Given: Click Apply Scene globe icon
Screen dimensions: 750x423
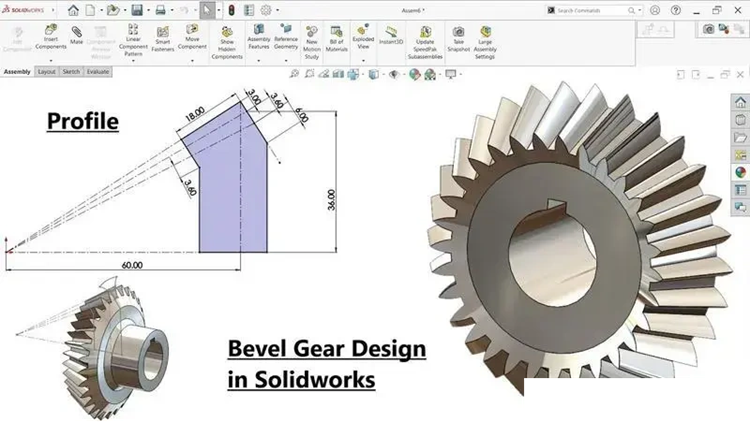Looking at the screenshot, I should point(430,74).
